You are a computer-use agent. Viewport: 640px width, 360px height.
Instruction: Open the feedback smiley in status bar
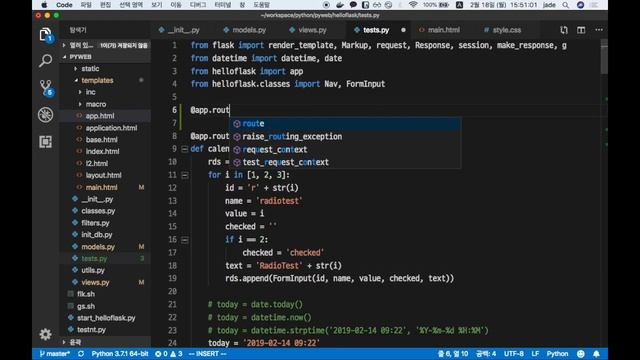coord(580,354)
